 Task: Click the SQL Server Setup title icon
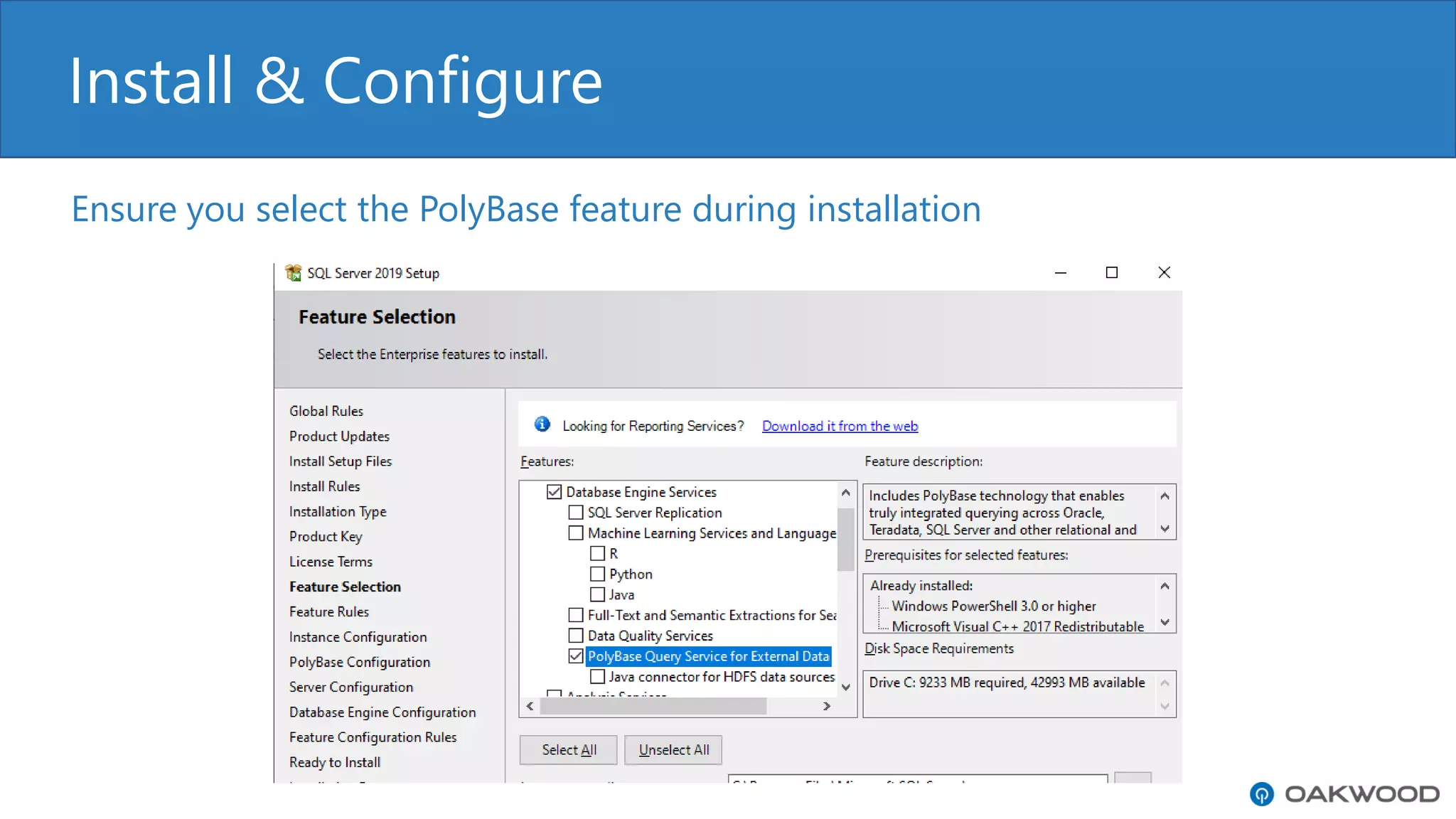(x=293, y=273)
